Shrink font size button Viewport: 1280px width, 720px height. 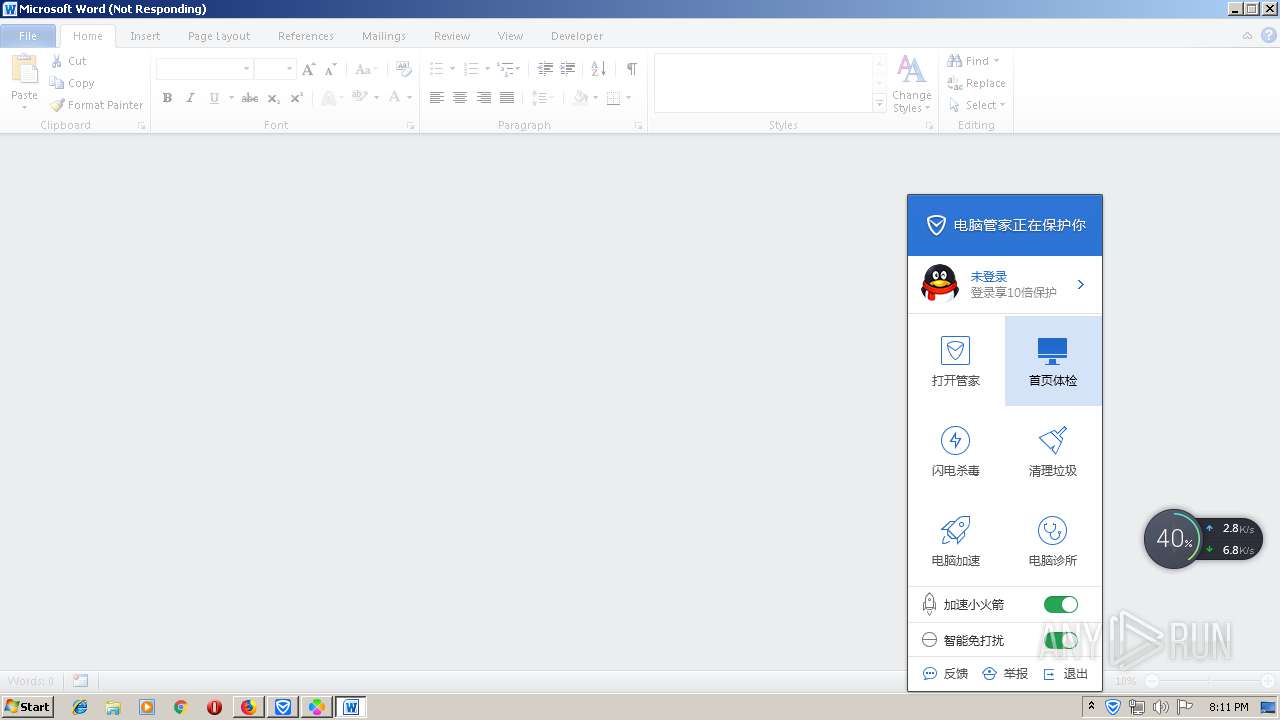pyautogui.click(x=331, y=69)
